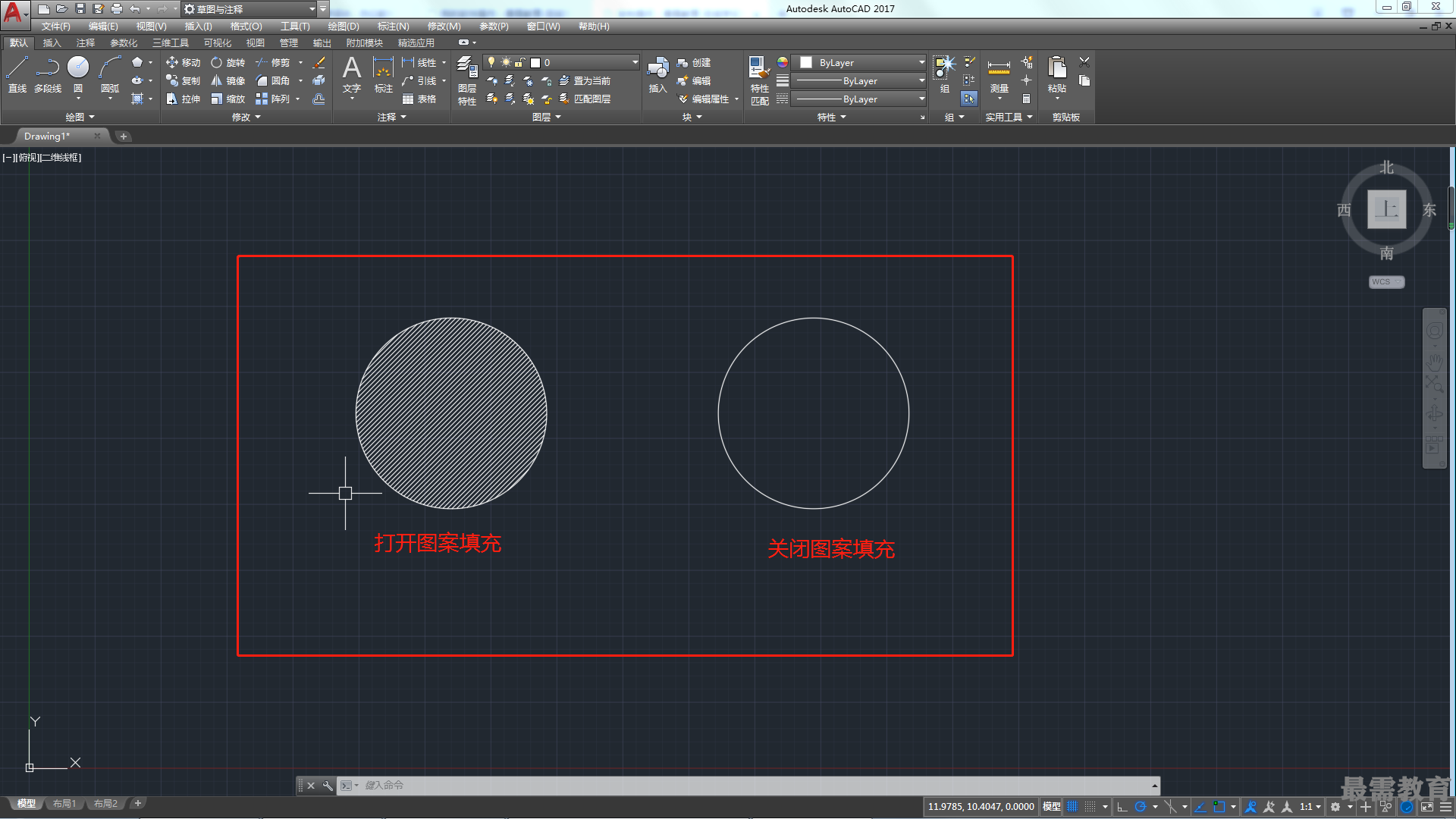
Task: Toggle ortho mode in status bar
Action: pos(1122,807)
